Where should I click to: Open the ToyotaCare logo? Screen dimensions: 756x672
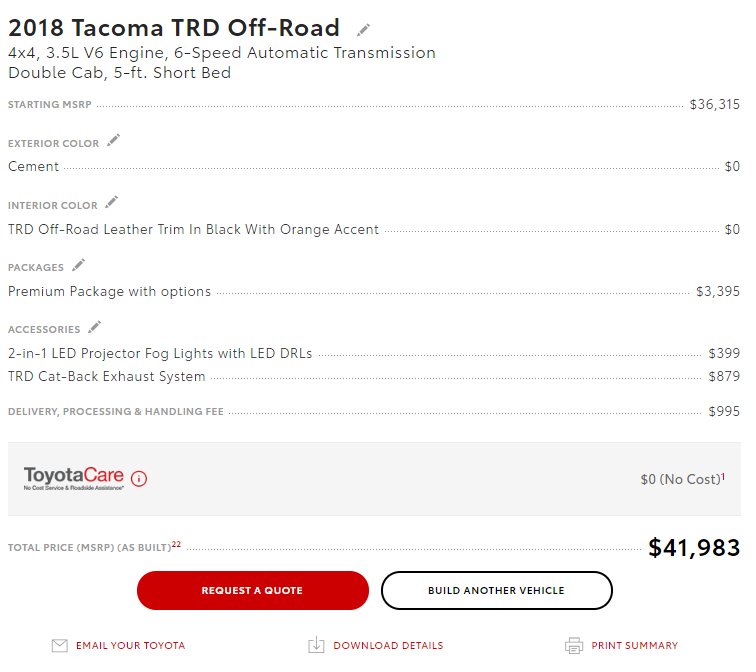pos(74,478)
